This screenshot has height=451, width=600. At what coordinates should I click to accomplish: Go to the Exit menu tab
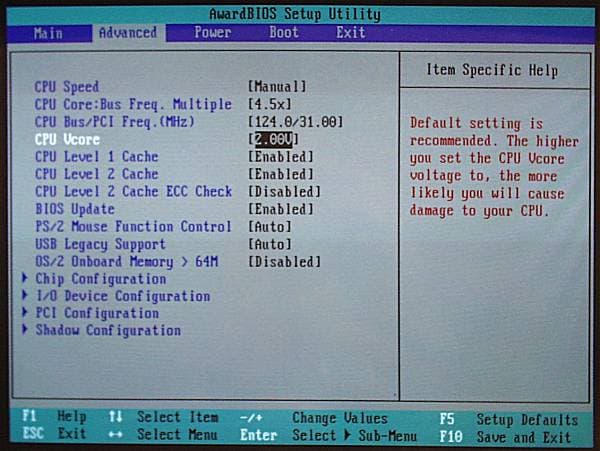pos(351,33)
